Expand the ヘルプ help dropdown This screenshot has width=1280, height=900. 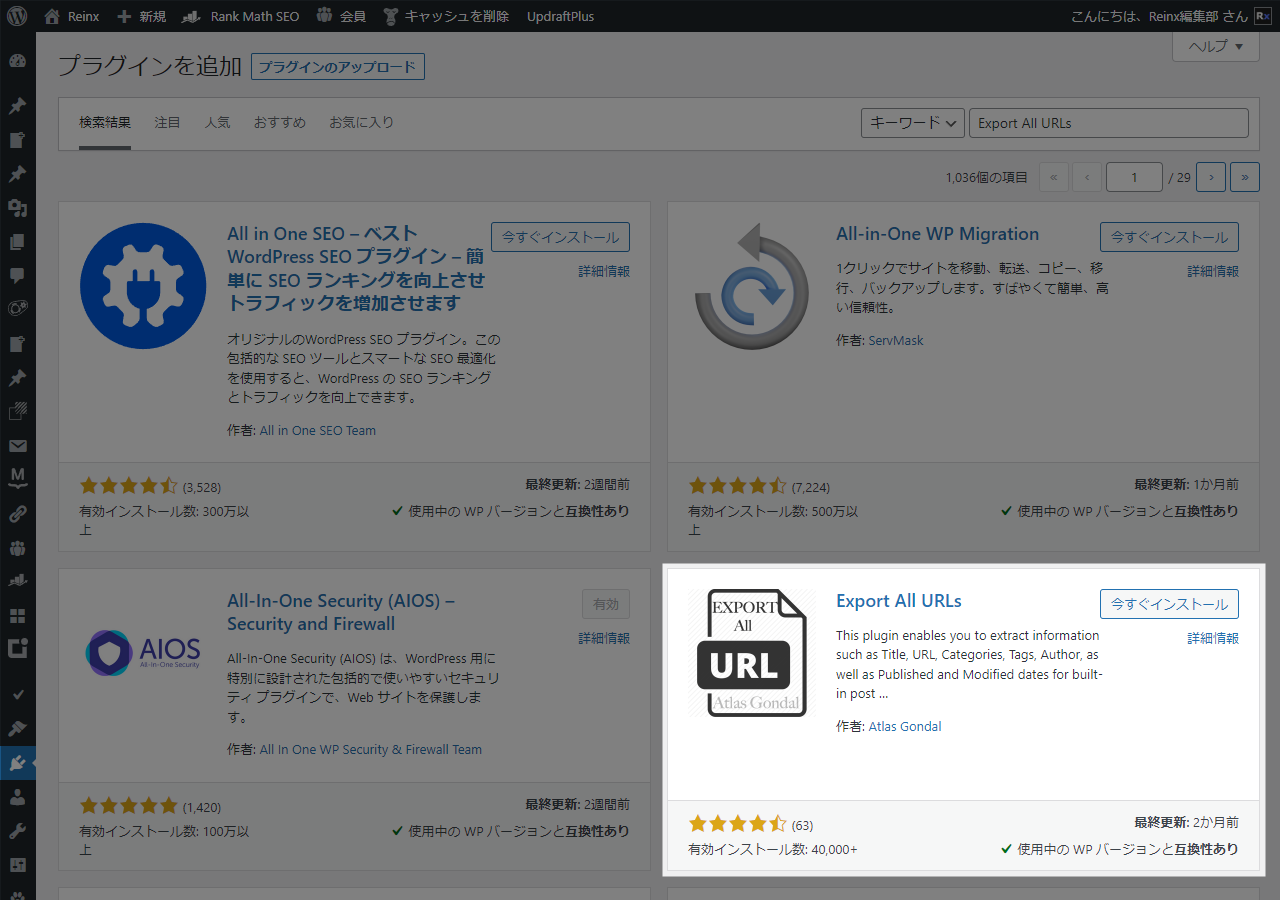click(1215, 46)
